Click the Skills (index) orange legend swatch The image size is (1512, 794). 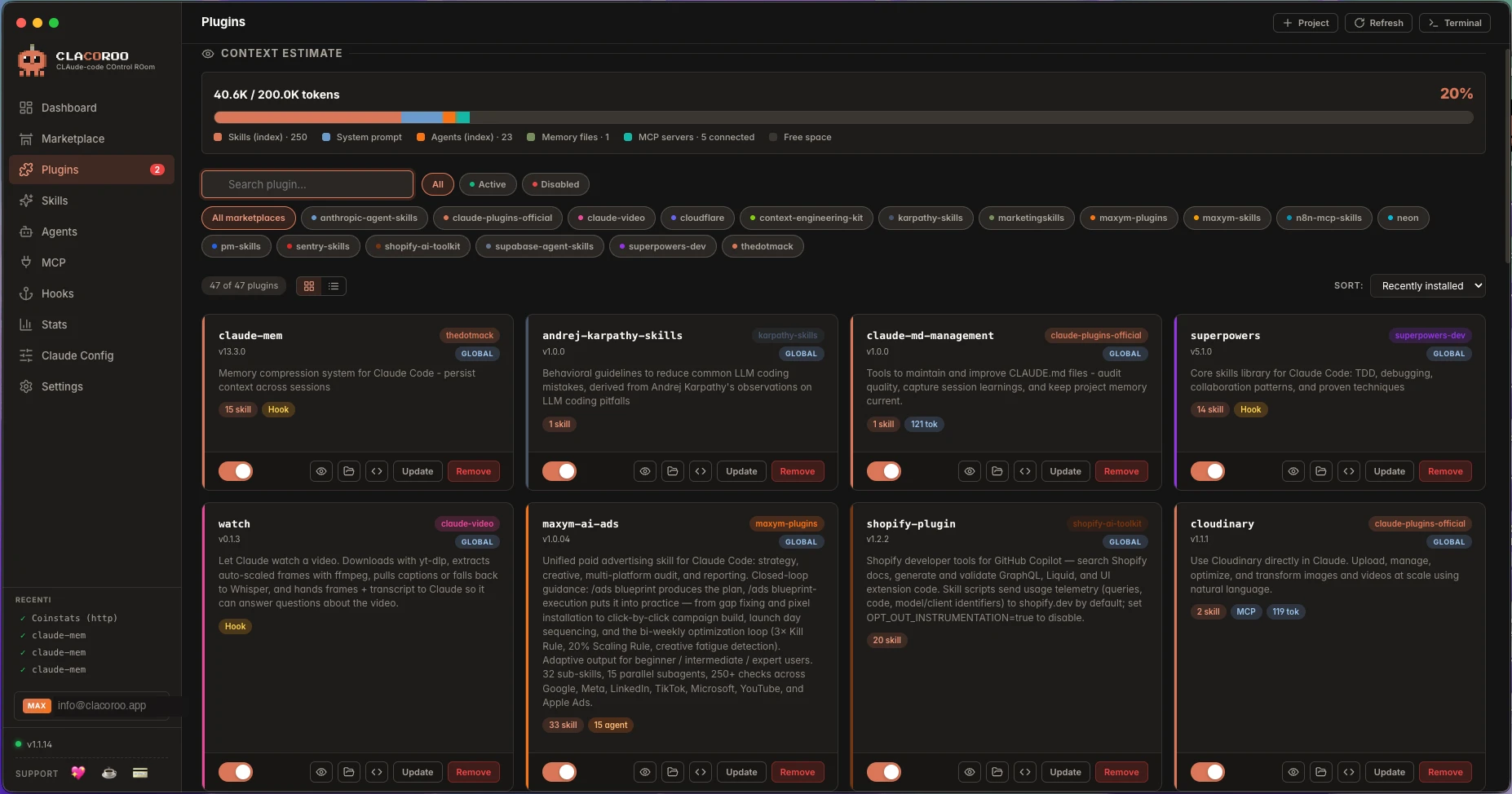pos(218,137)
